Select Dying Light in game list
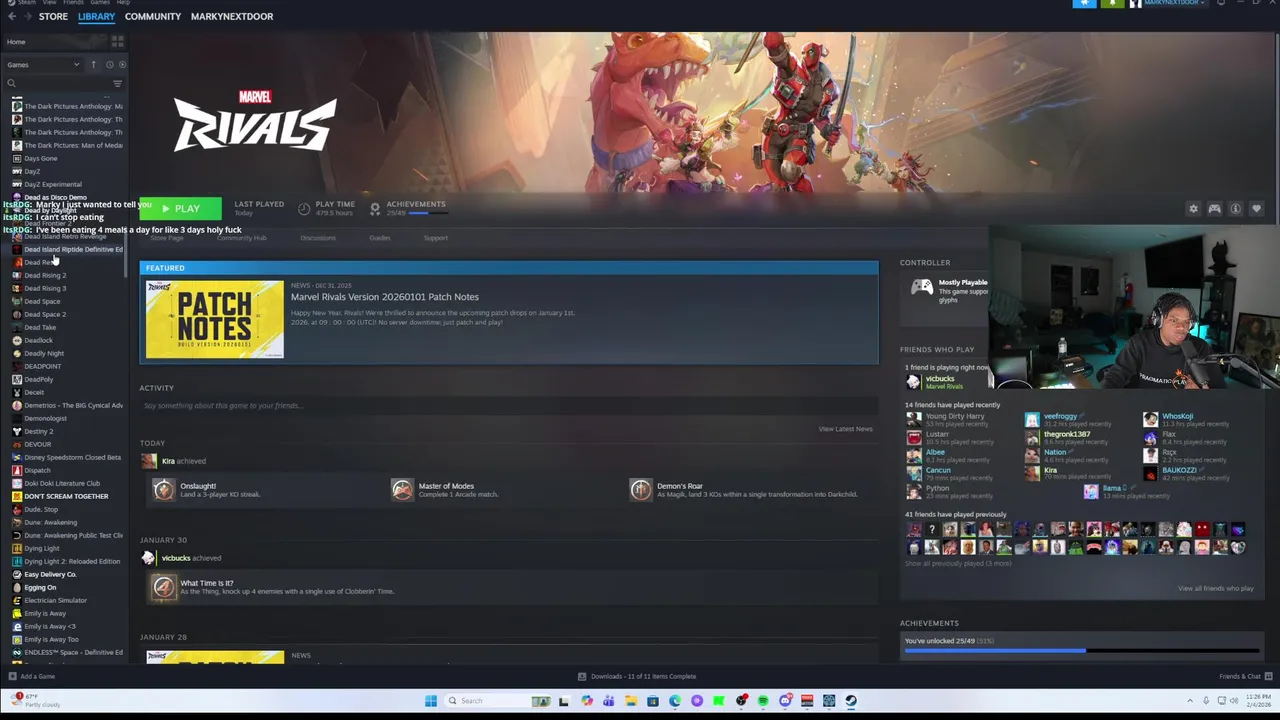1280x720 pixels. pyautogui.click(x=42, y=548)
